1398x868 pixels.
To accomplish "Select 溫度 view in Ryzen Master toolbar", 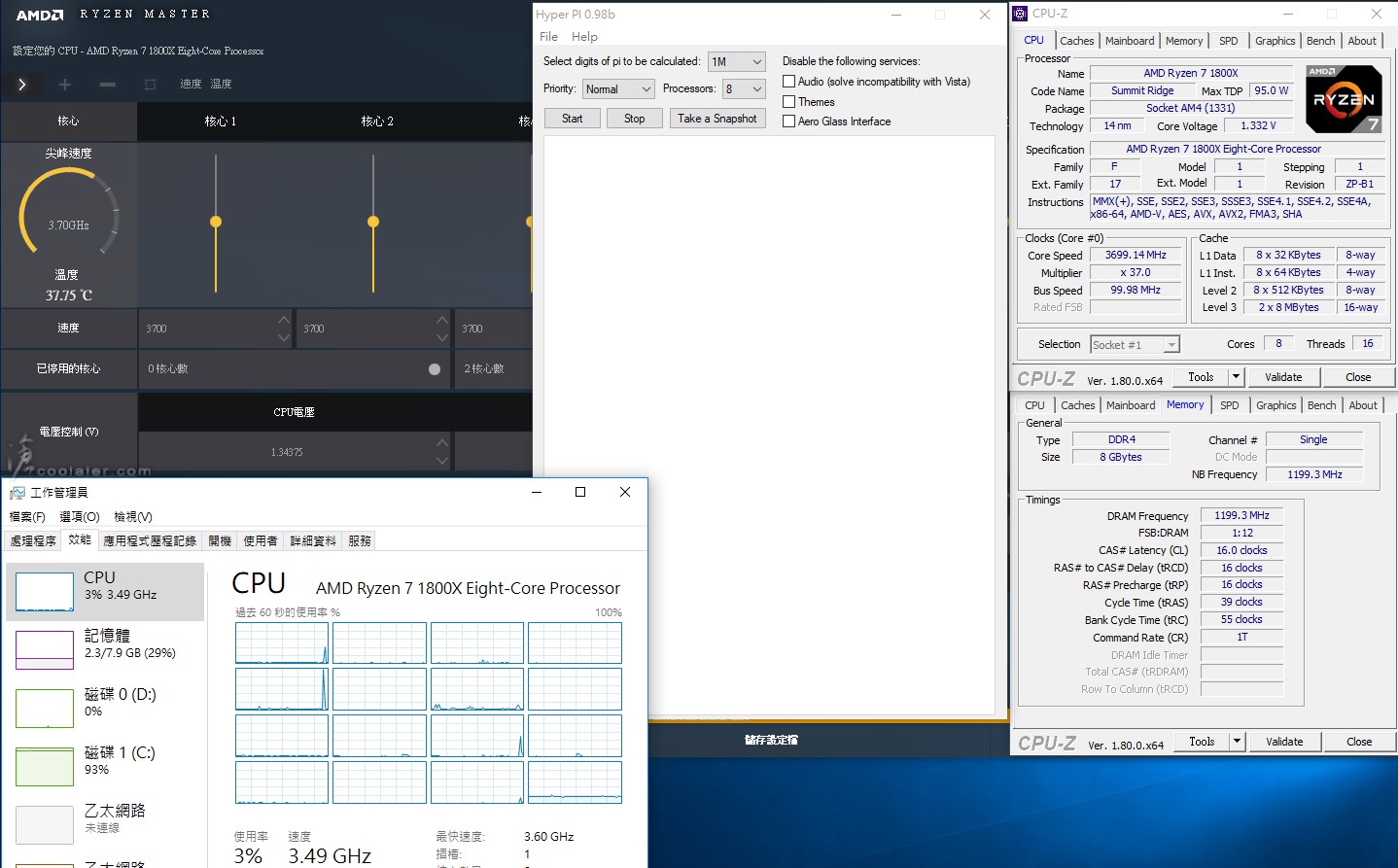I will pyautogui.click(x=222, y=85).
